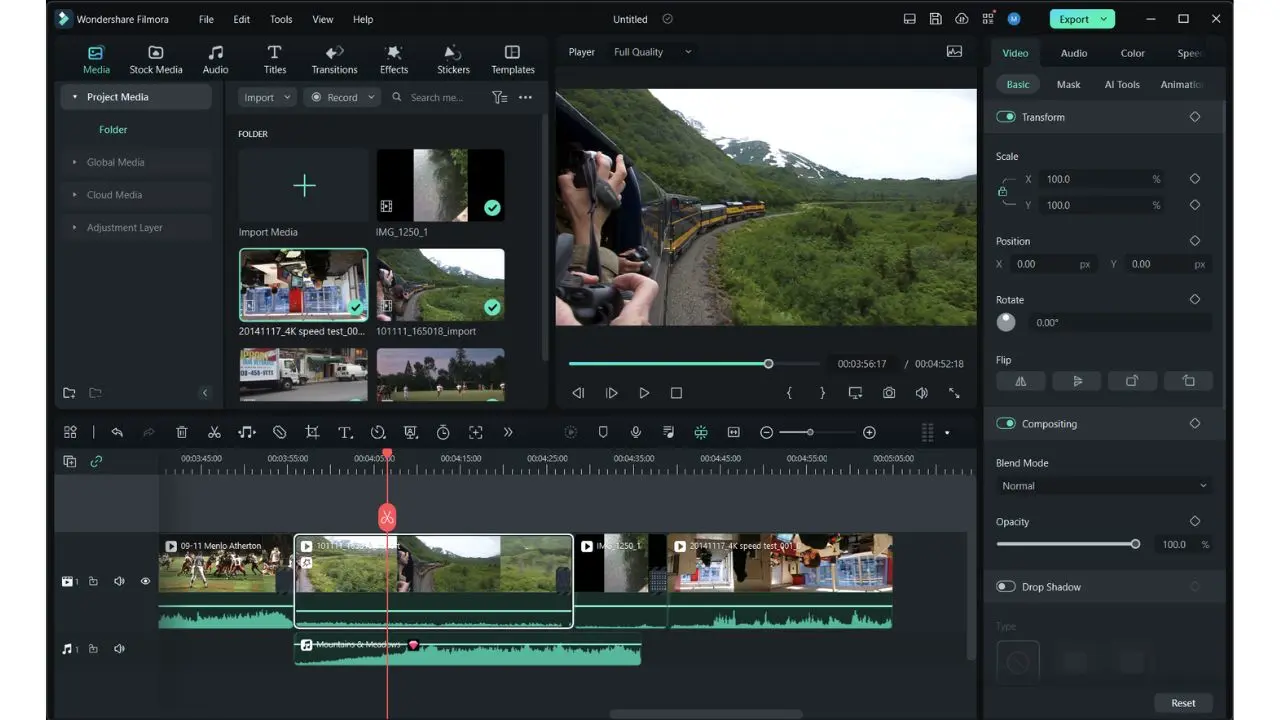This screenshot has height=720, width=1280.
Task: Click the Undo icon in timeline toolbar
Action: point(117,432)
